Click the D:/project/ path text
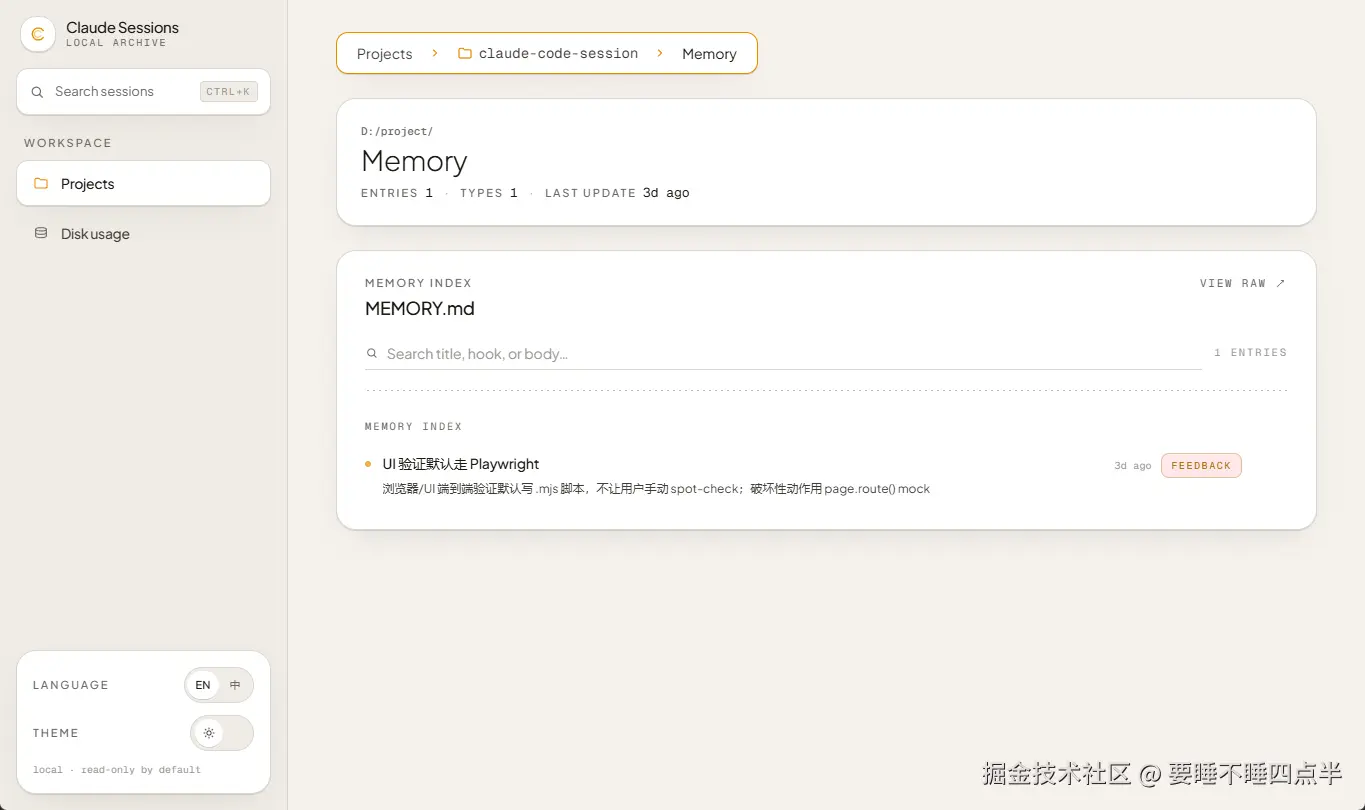Image resolution: width=1365 pixels, height=810 pixels. click(x=397, y=131)
